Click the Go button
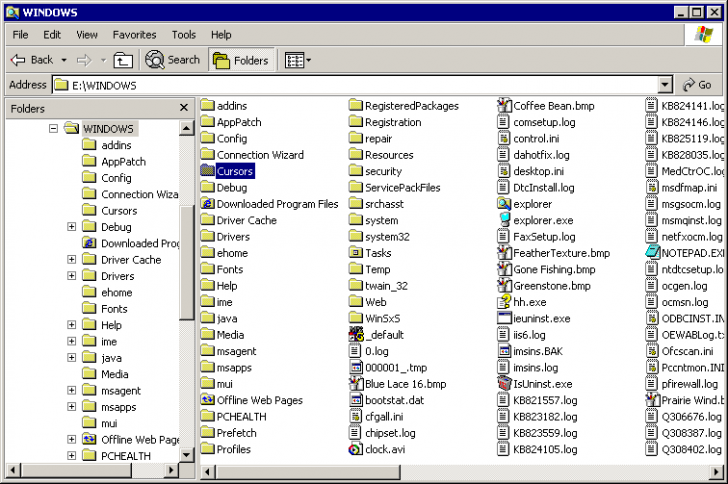The height and width of the screenshot is (484, 728). (x=697, y=85)
